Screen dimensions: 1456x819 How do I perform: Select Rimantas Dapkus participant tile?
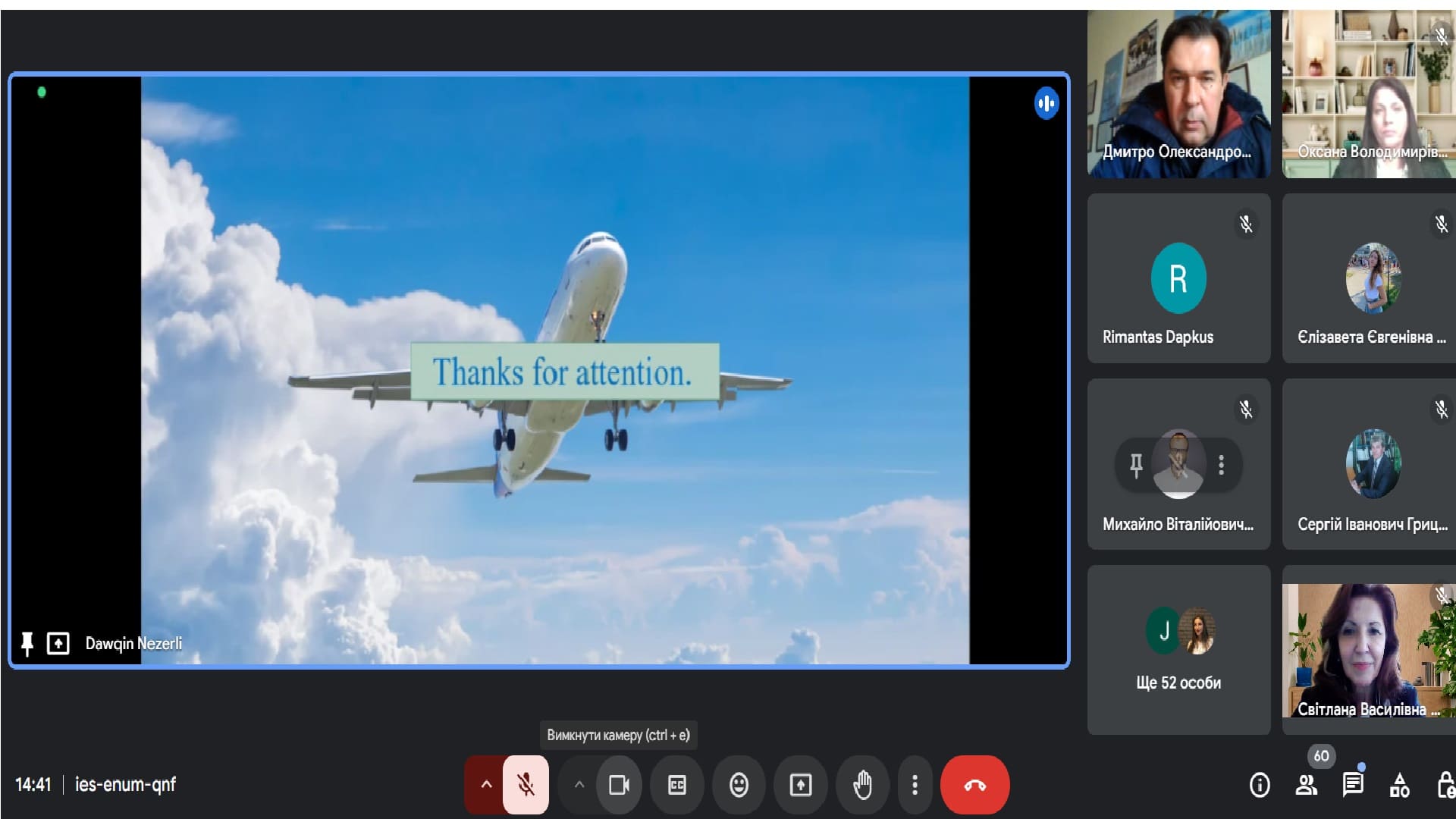[1178, 278]
